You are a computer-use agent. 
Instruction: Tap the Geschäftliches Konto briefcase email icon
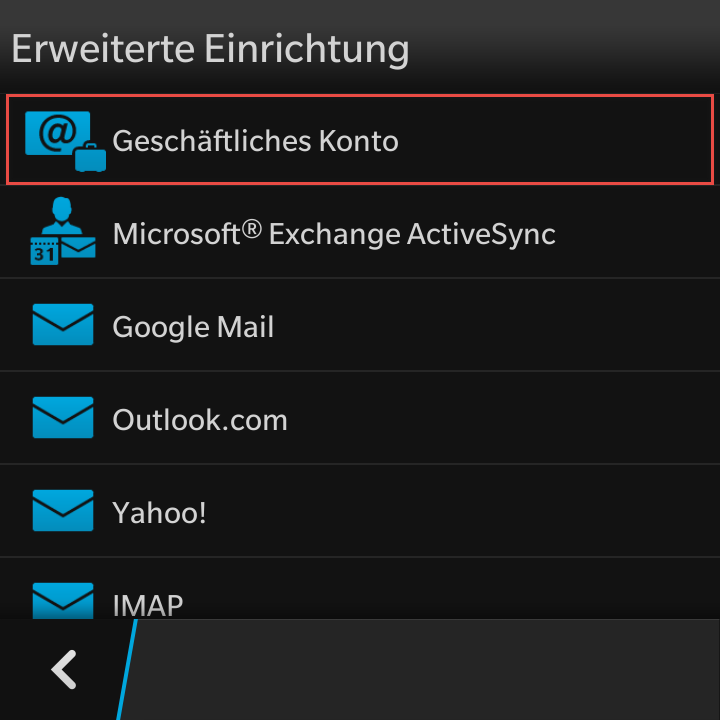66,141
